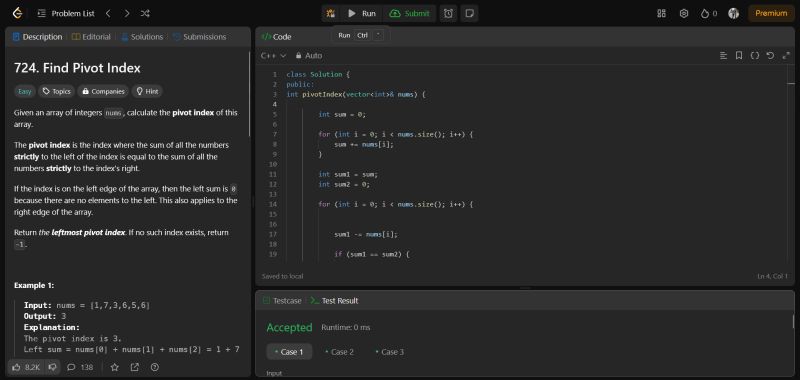Click the Easy difficulty tag
This screenshot has width=800, height=380.
24,91
